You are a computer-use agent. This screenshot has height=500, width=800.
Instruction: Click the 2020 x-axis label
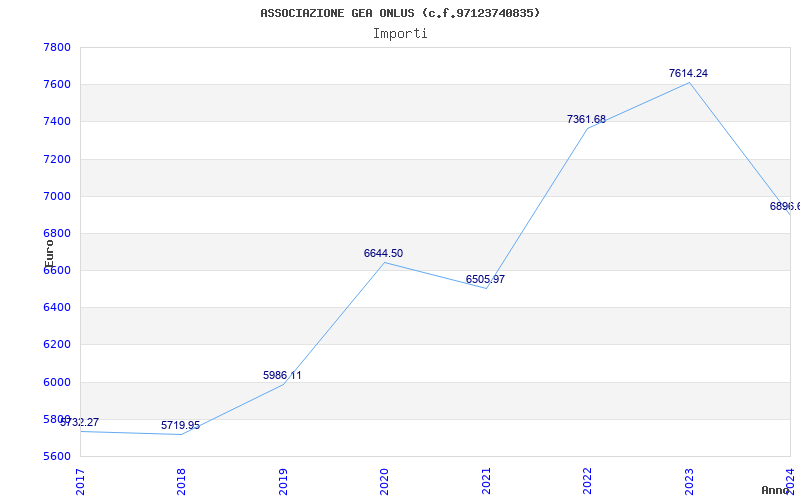point(384,482)
